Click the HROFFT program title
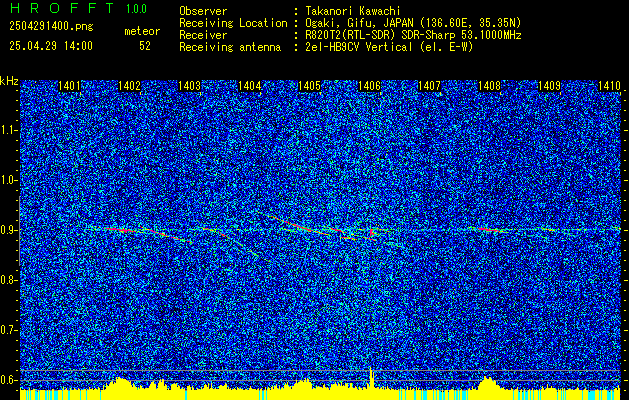The width and height of the screenshot is (629, 400). (x=61, y=8)
